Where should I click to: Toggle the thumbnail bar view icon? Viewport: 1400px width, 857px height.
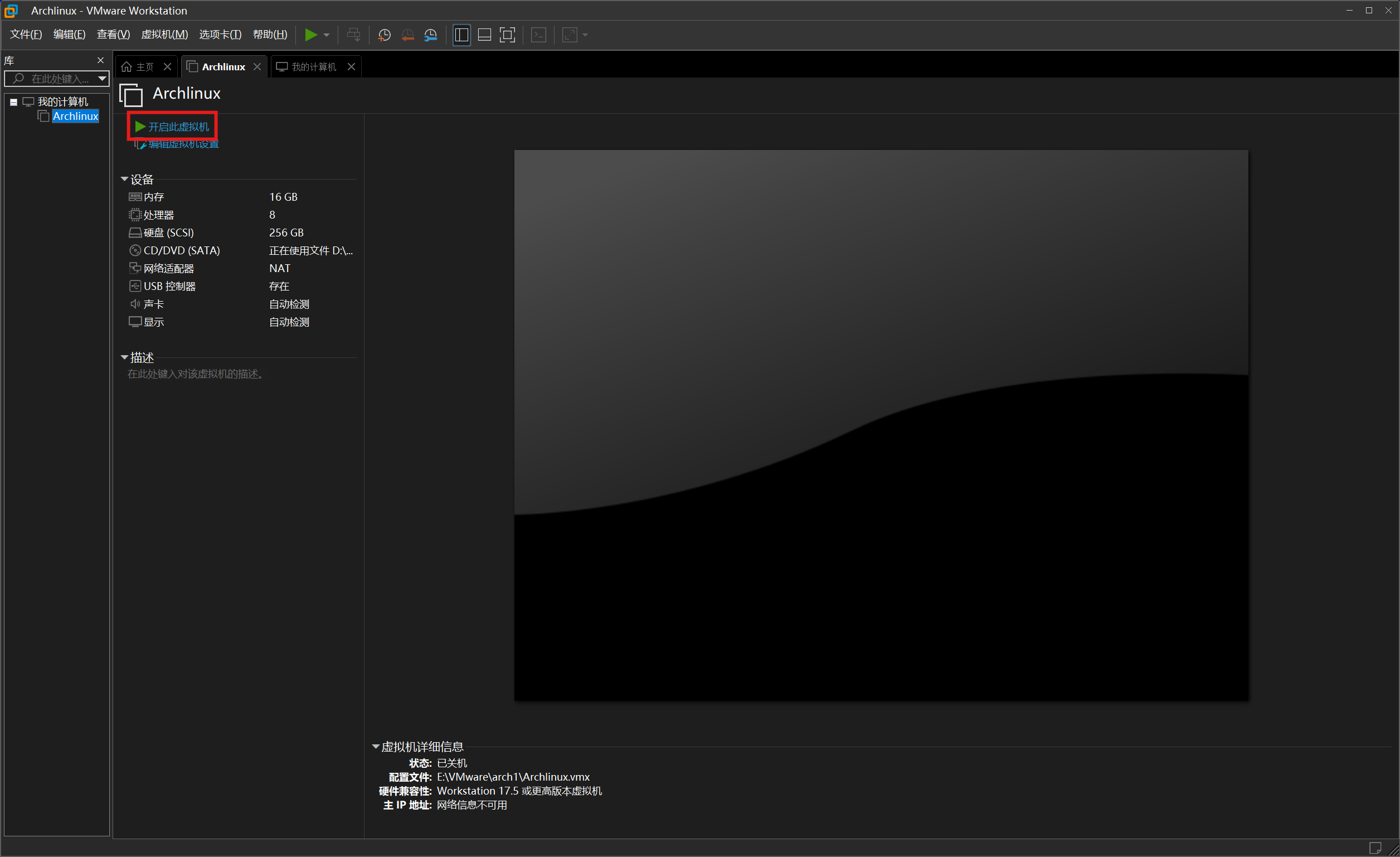pos(485,35)
